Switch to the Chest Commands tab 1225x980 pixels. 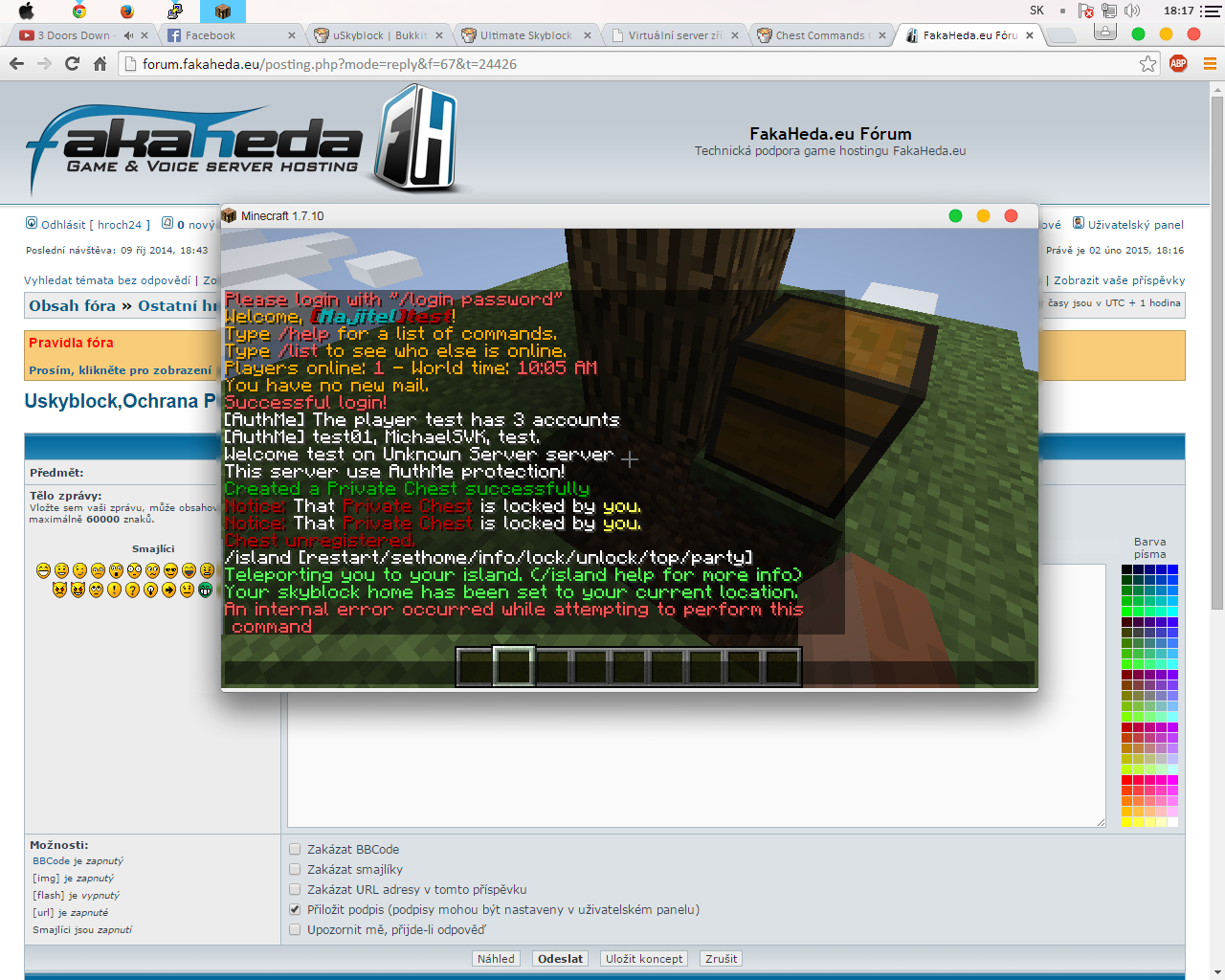pos(819,35)
